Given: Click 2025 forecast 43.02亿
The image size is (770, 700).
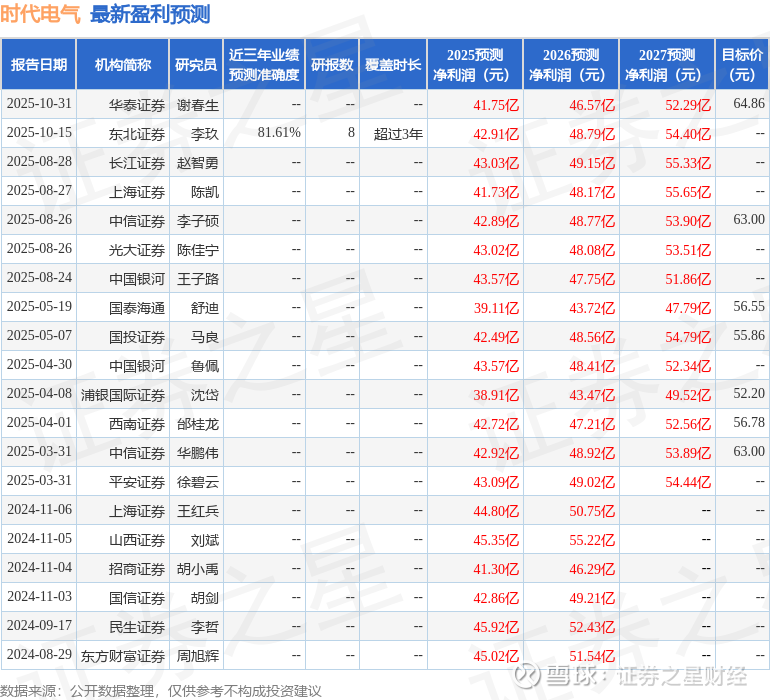Looking at the screenshot, I should [x=496, y=250].
